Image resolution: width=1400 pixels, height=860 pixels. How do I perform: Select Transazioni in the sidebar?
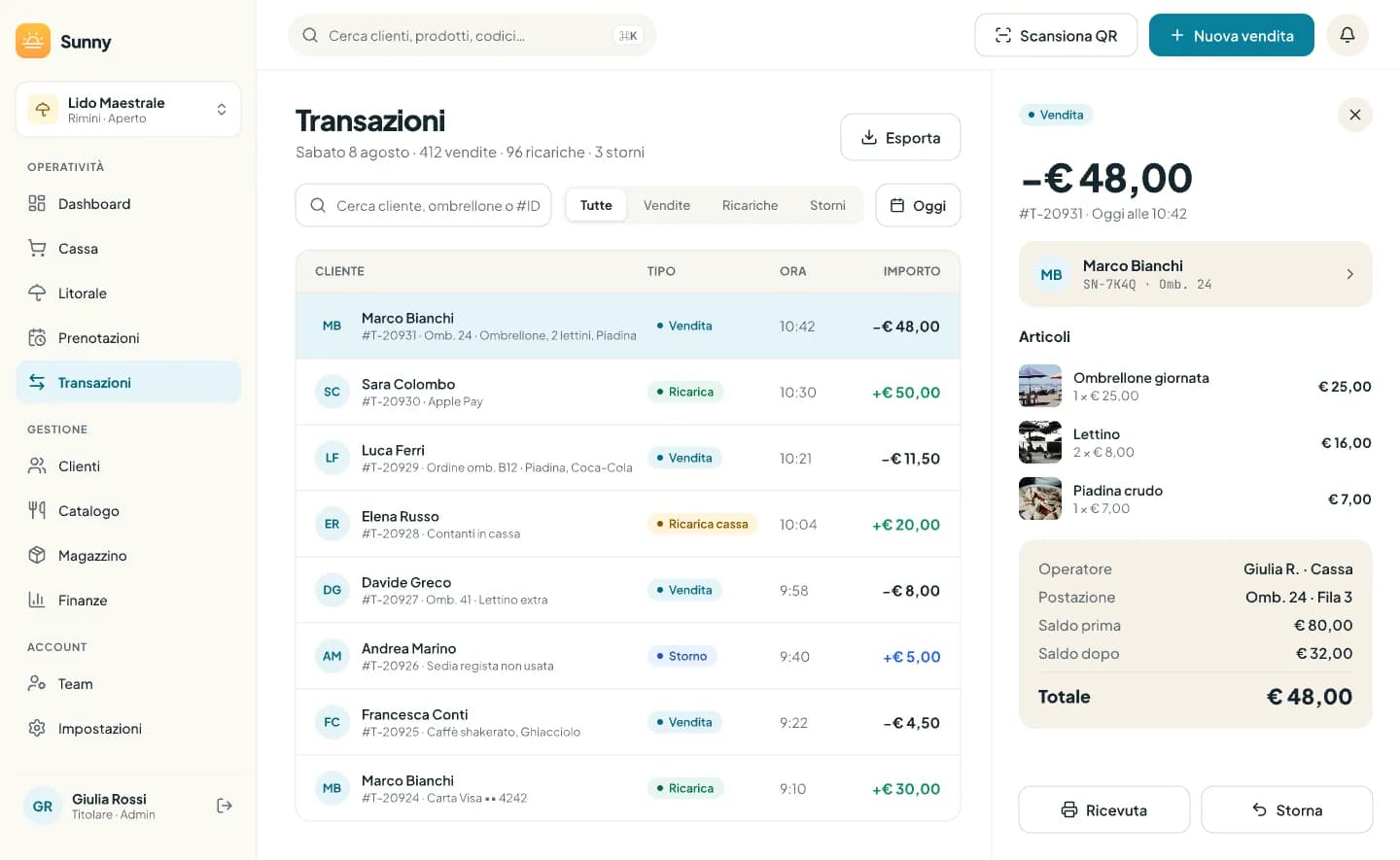pos(128,383)
